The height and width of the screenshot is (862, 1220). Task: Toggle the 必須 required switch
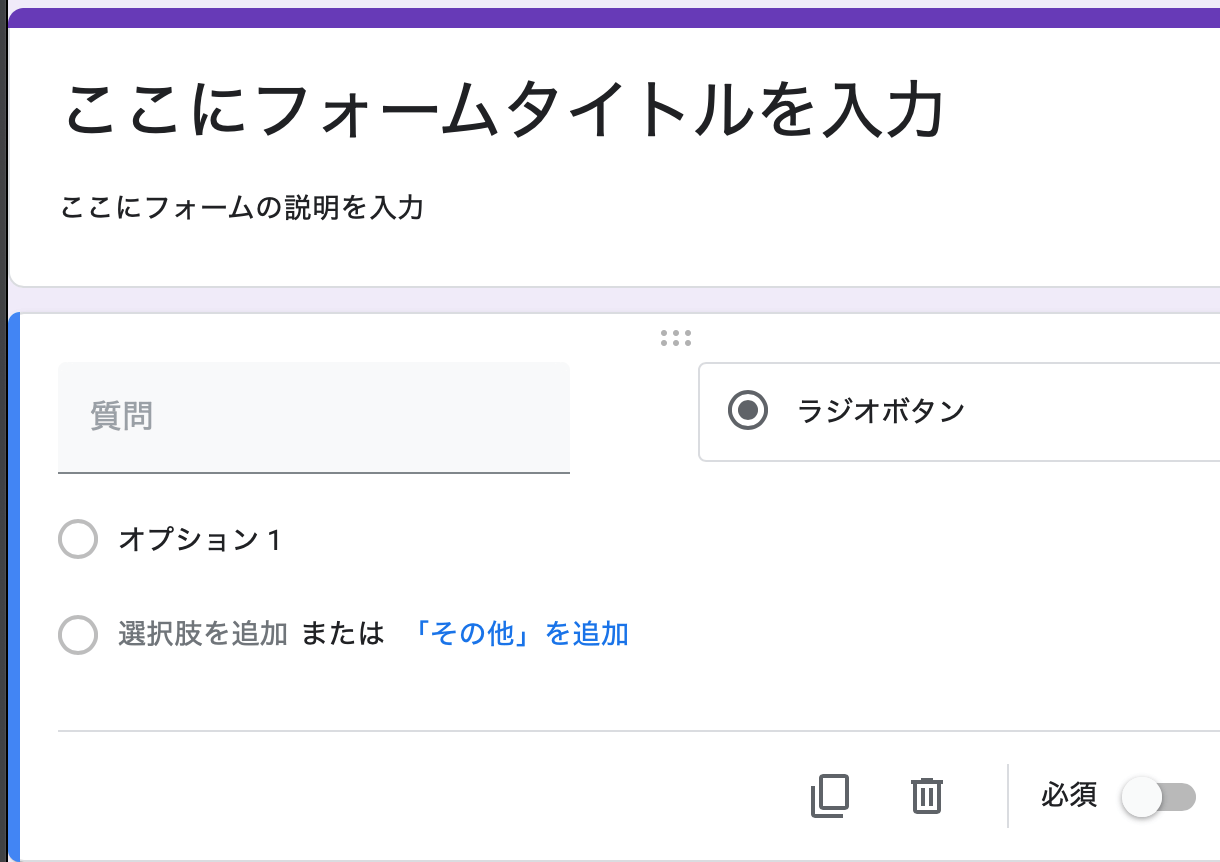[1158, 797]
